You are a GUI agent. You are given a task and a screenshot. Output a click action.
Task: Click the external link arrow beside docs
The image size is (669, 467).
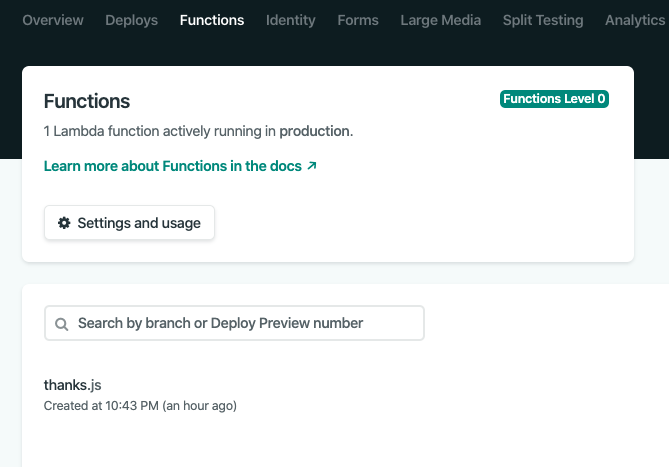(x=312, y=166)
